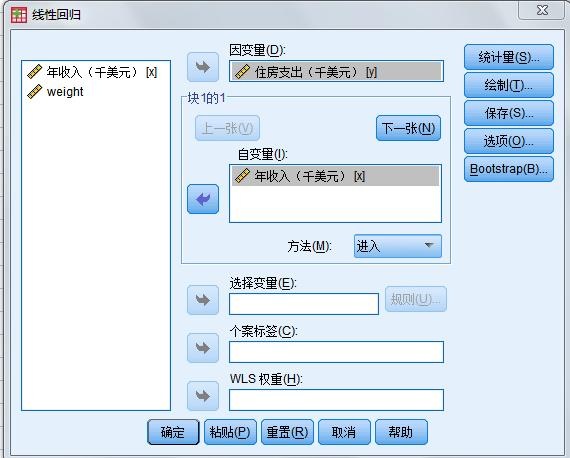Cancel with the 取消 button
570x458 pixels.
pyautogui.click(x=344, y=432)
